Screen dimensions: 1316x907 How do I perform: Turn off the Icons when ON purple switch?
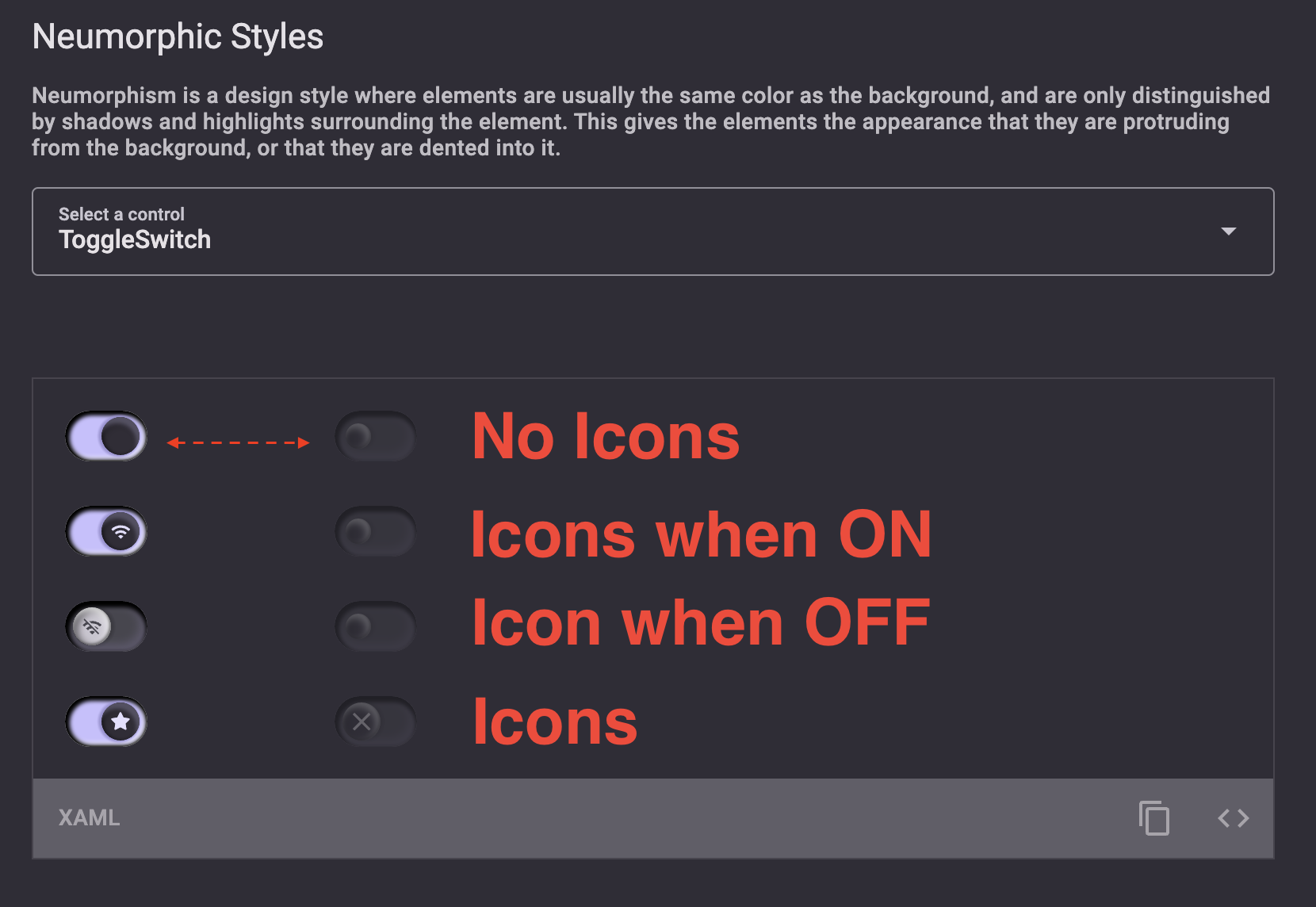pos(105,531)
